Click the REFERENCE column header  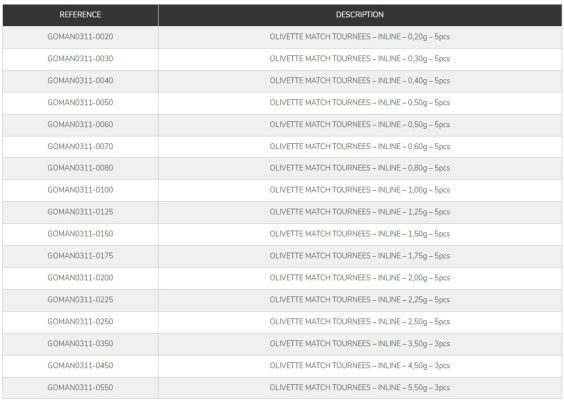pyautogui.click(x=80, y=15)
